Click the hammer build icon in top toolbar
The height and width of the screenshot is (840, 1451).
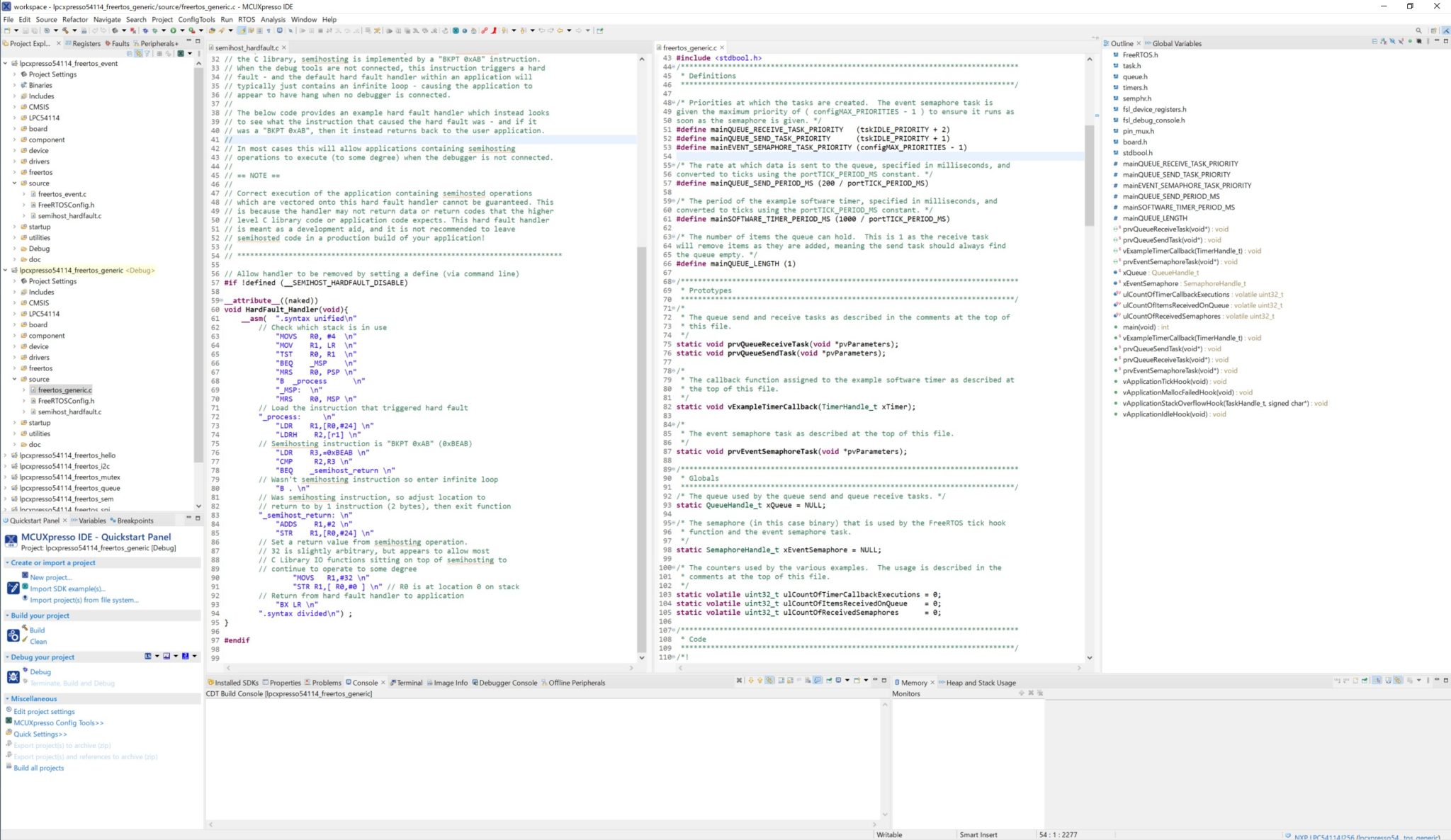65,30
